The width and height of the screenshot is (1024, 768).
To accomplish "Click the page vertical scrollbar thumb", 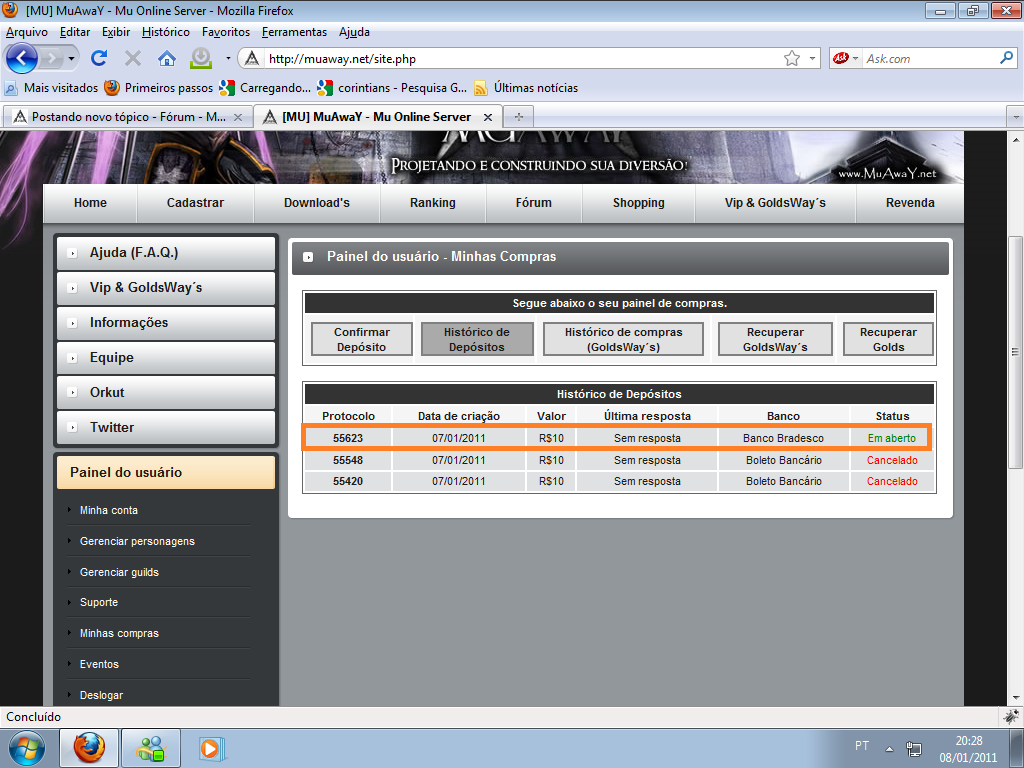I will tap(1015, 351).
